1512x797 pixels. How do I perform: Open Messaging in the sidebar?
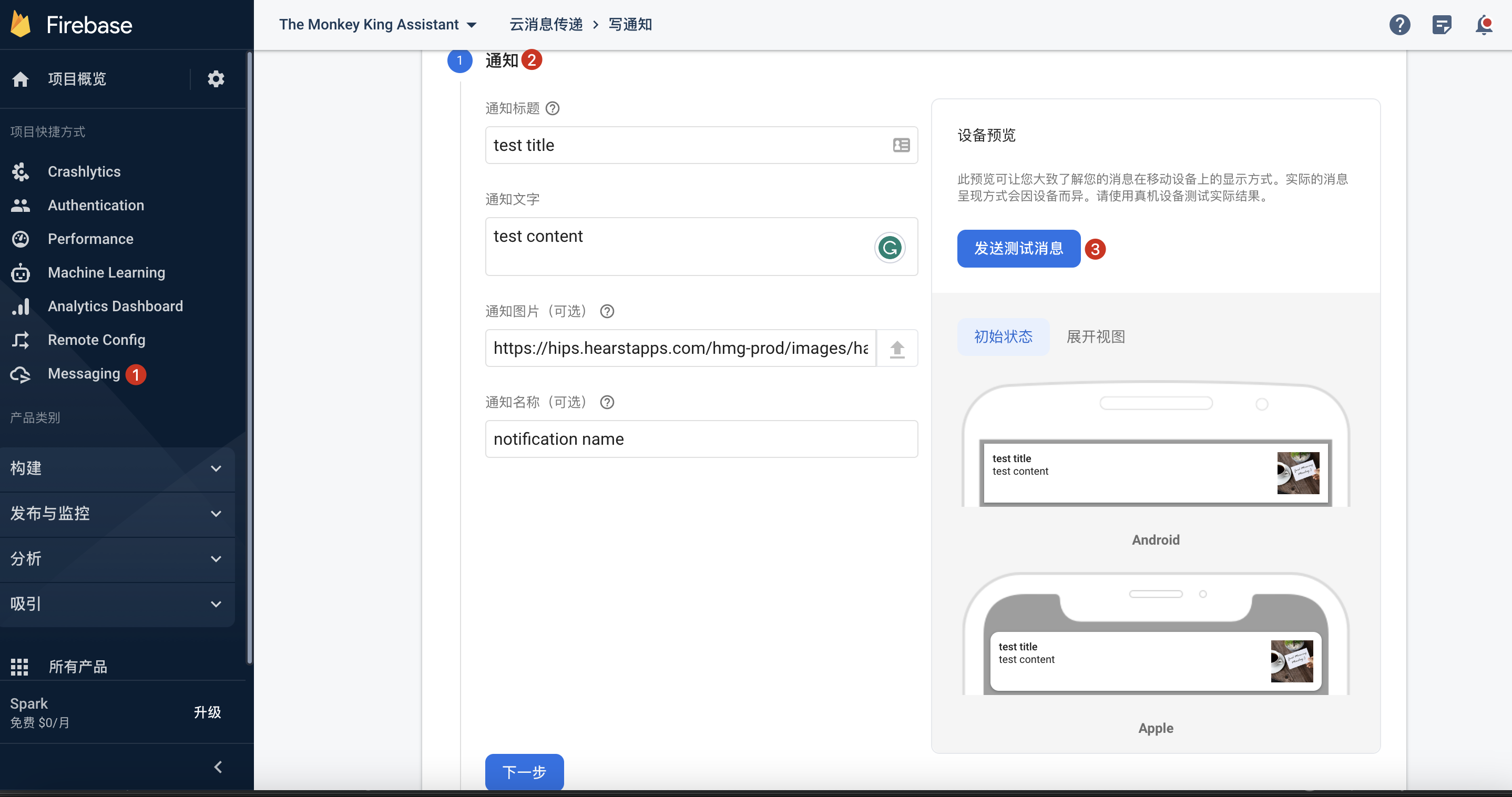(x=84, y=374)
